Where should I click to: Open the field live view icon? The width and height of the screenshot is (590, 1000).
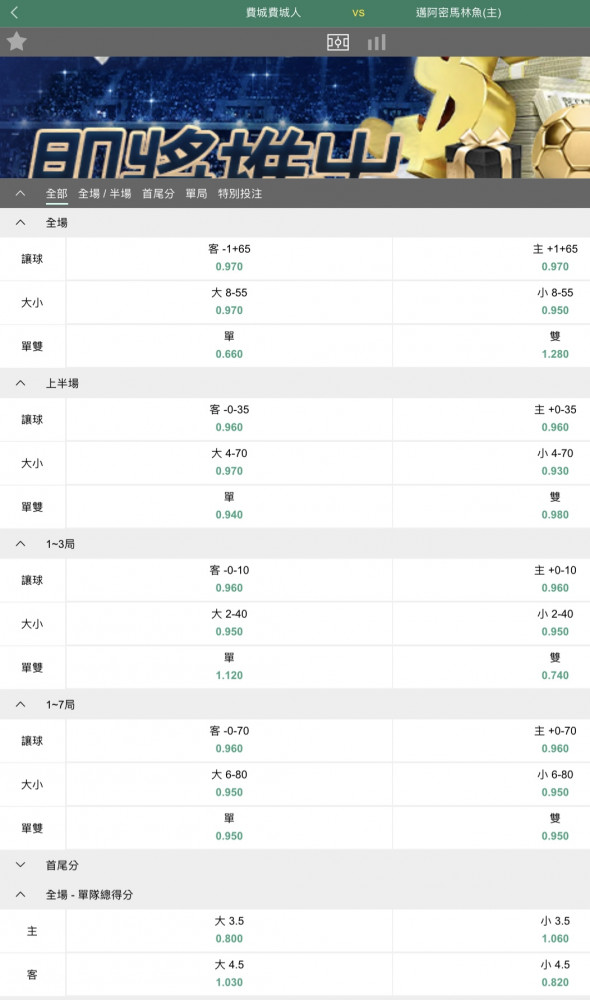tap(337, 42)
